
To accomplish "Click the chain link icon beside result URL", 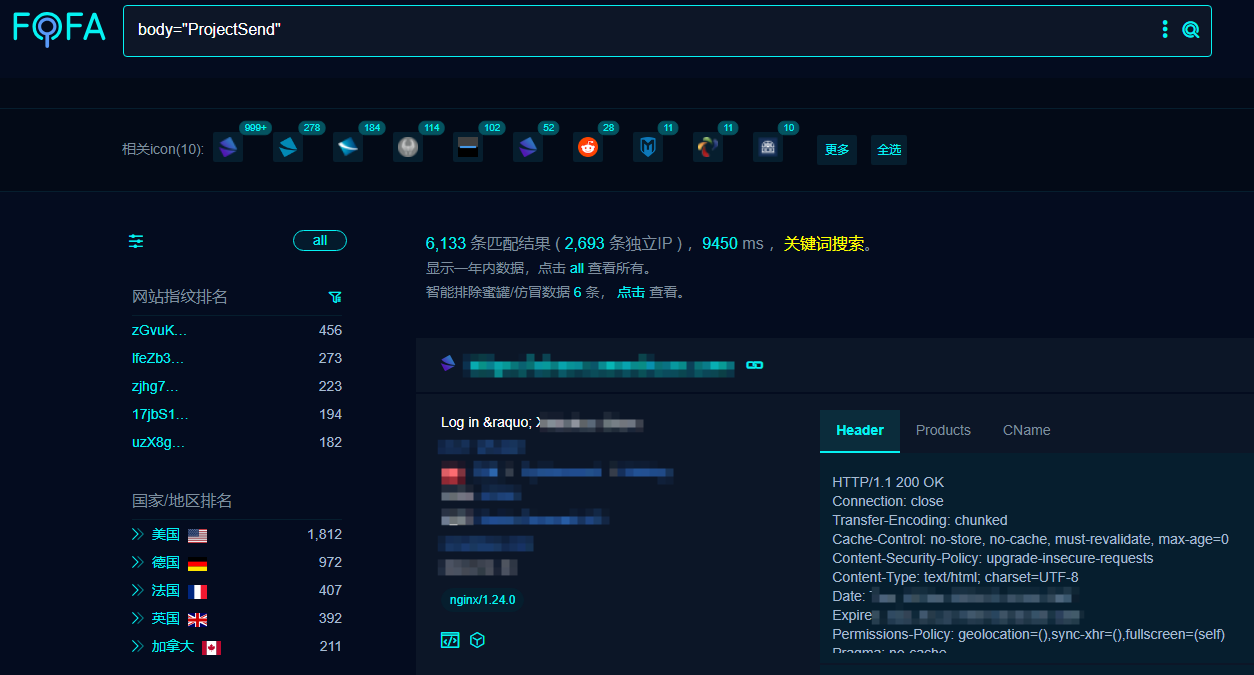I will (755, 365).
